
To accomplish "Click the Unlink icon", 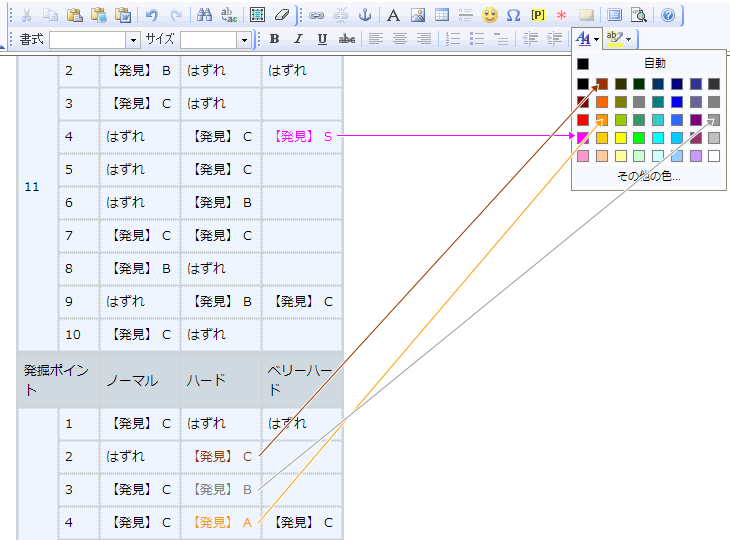I will tap(341, 15).
